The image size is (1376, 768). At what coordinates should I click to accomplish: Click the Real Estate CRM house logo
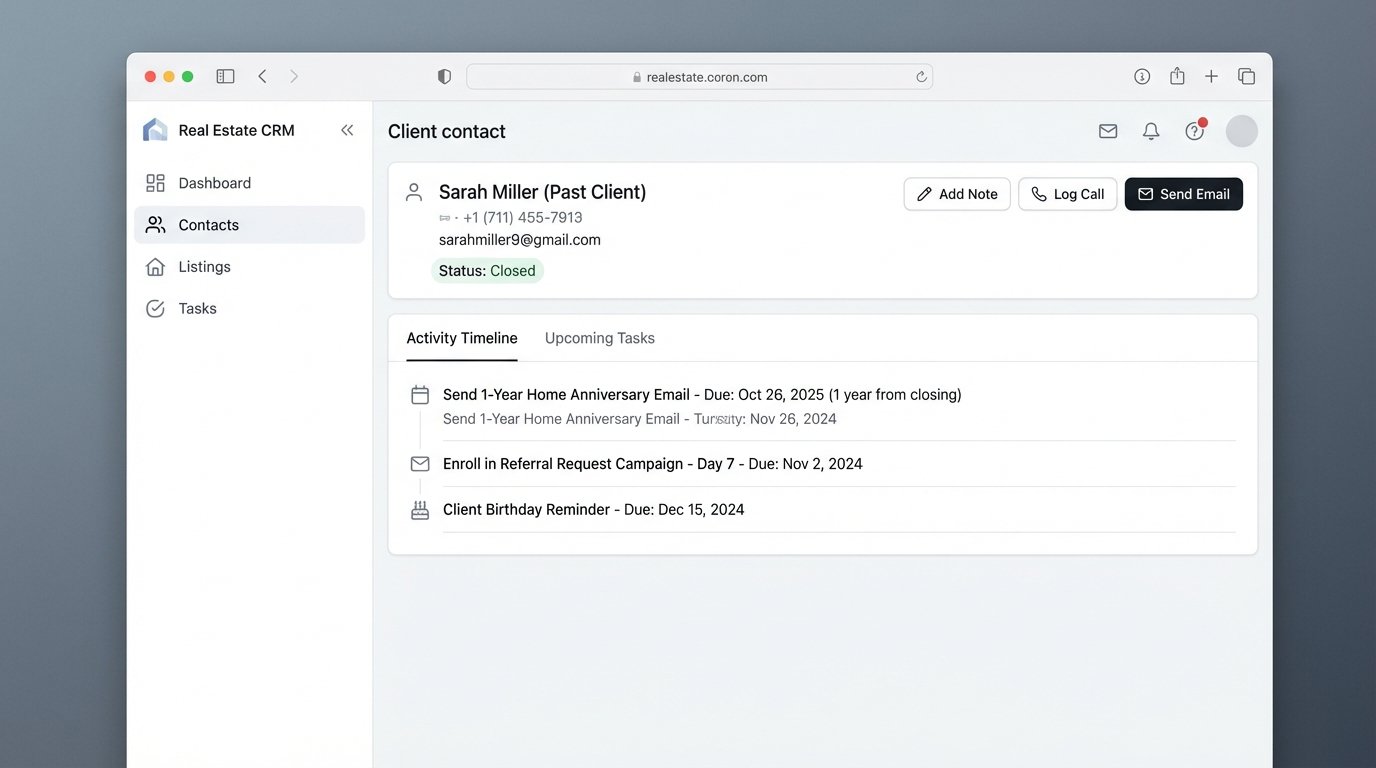click(154, 129)
